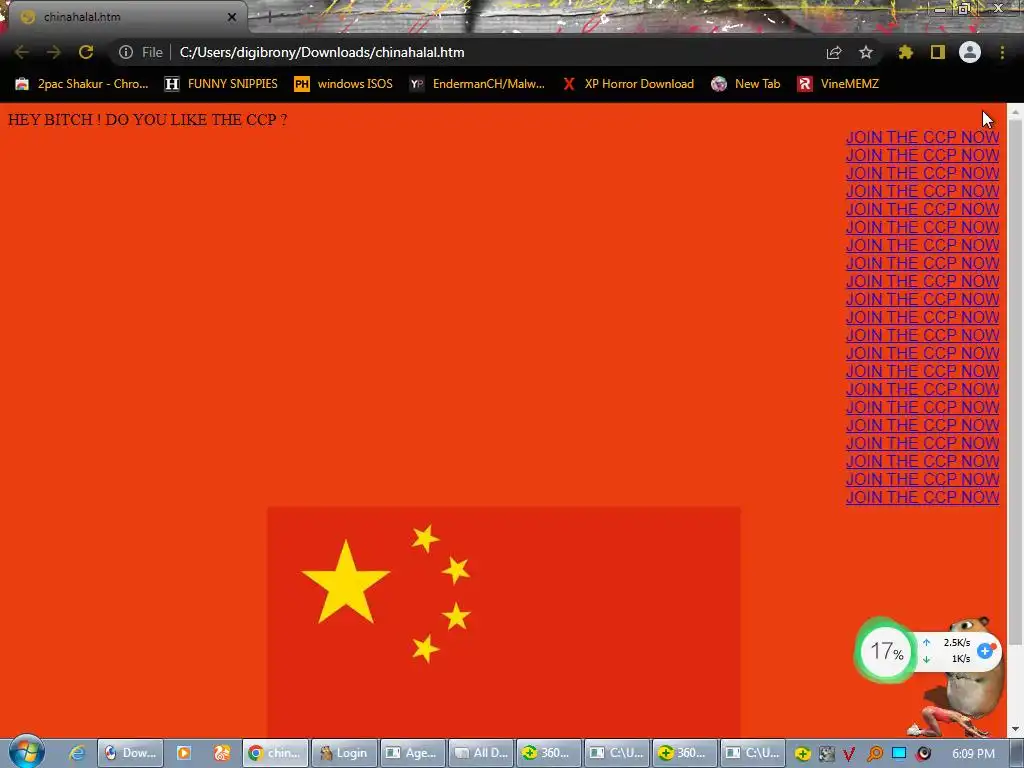Click the red V tray icon

pos(849,754)
